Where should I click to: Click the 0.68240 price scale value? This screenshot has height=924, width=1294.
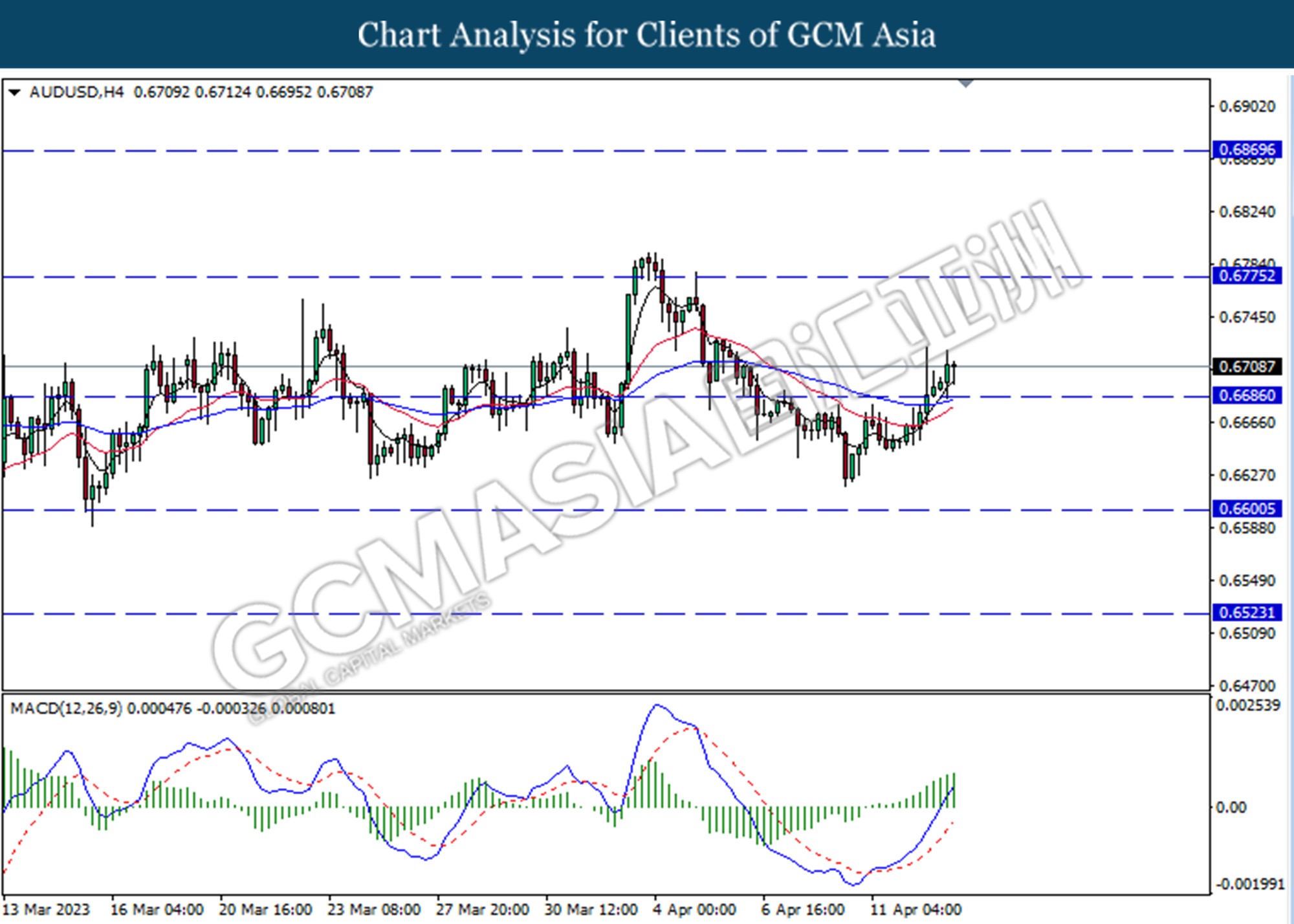tap(1247, 212)
